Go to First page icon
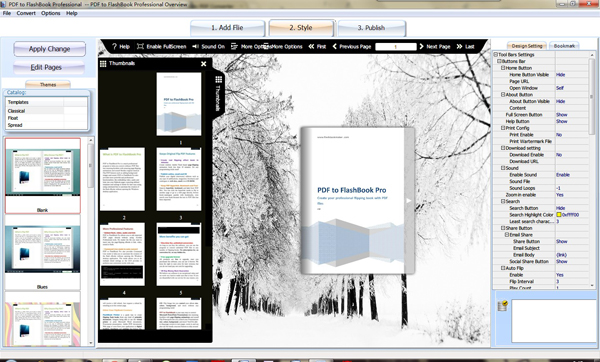 (x=311, y=46)
